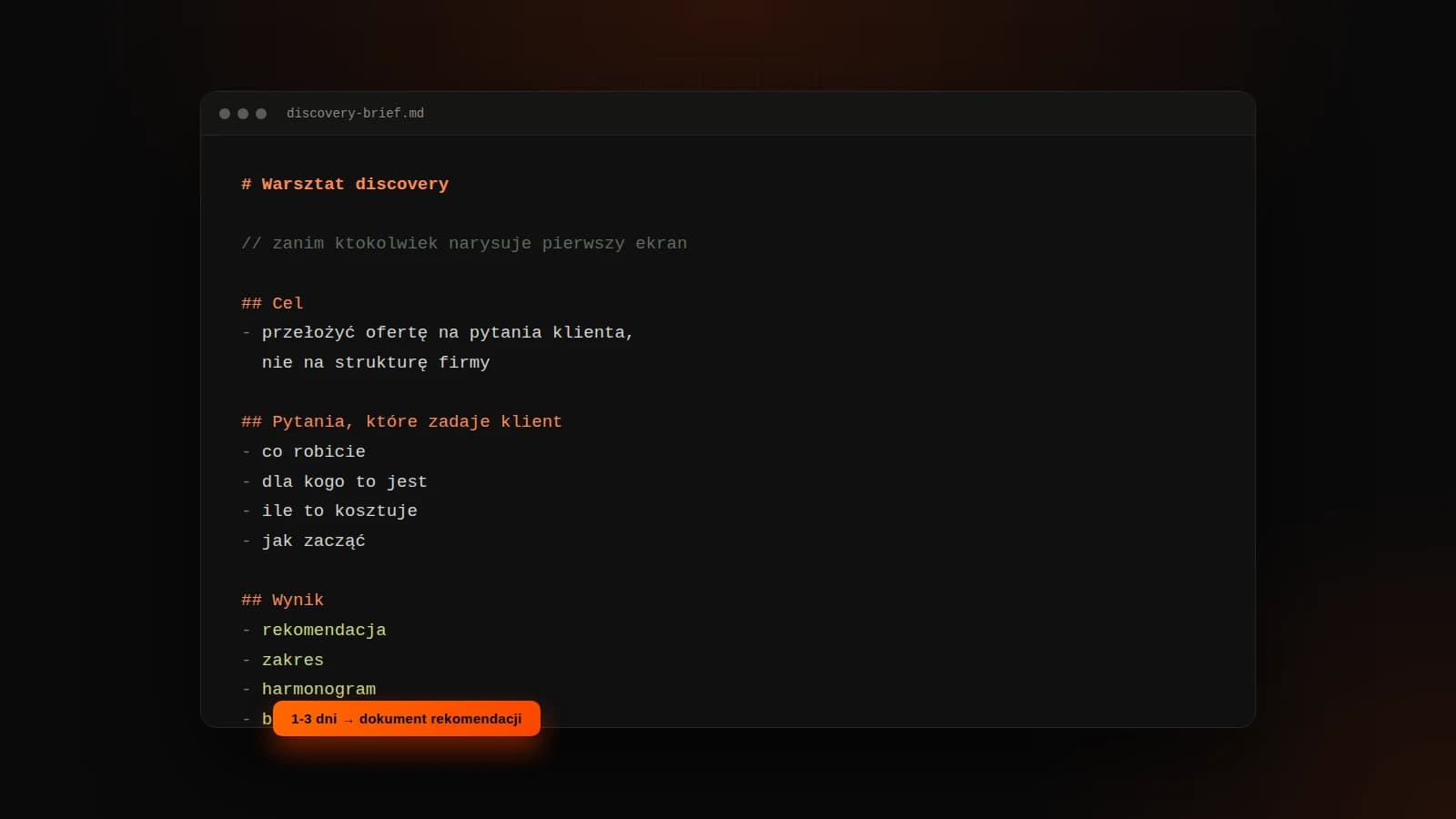Click the list item 'jak zacząć'
The width and height of the screenshot is (1456, 819).
314,541
